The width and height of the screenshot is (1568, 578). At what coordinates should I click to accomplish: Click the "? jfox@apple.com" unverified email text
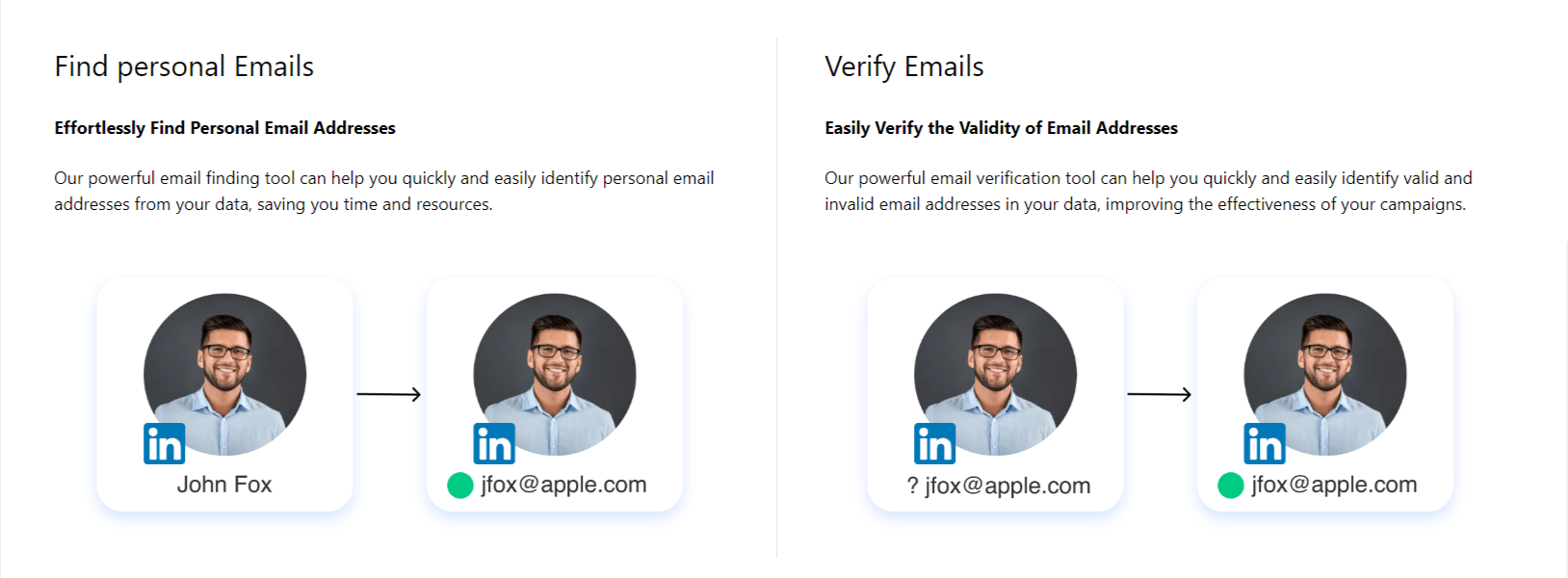[x=999, y=486]
